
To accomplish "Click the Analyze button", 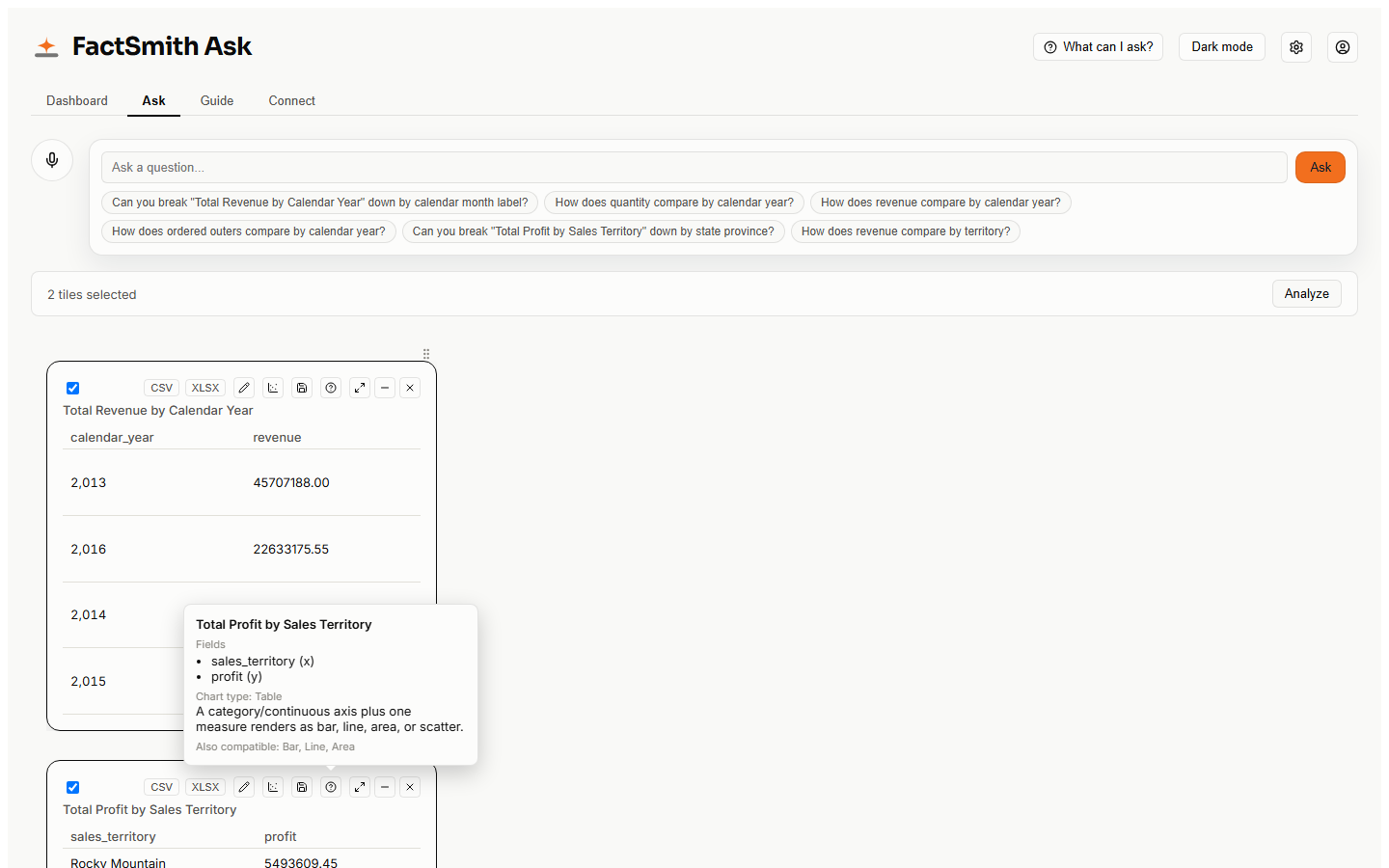I will (1307, 293).
